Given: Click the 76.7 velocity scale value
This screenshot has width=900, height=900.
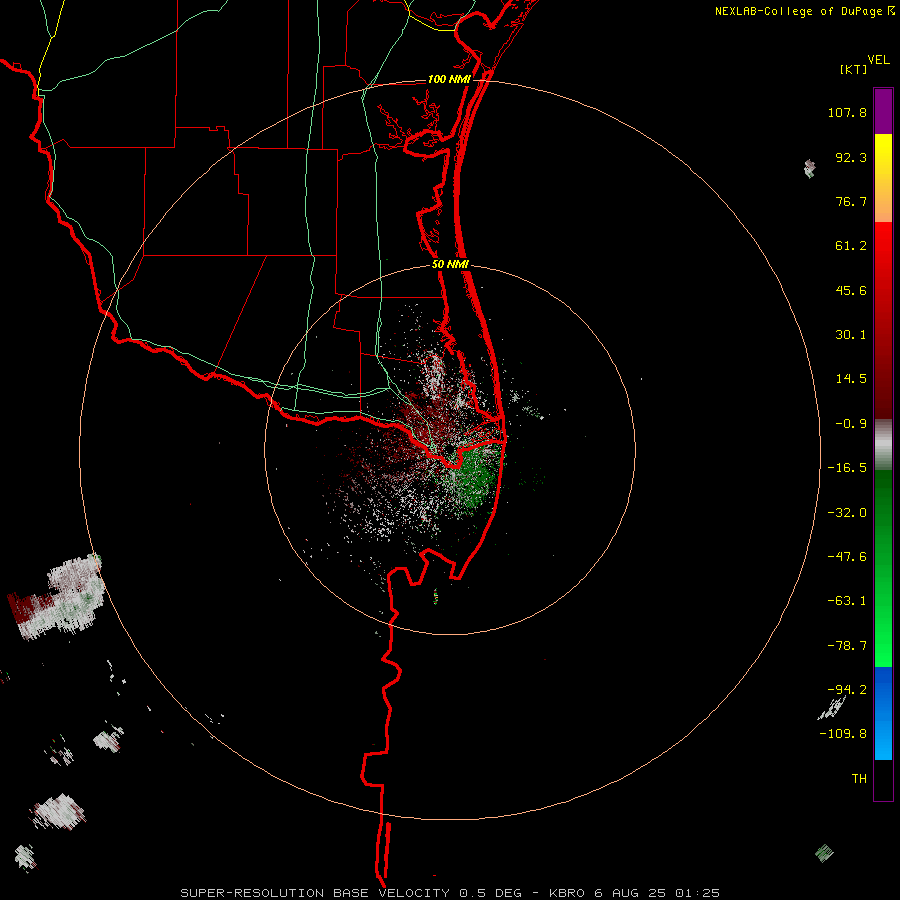Looking at the screenshot, I should [851, 201].
